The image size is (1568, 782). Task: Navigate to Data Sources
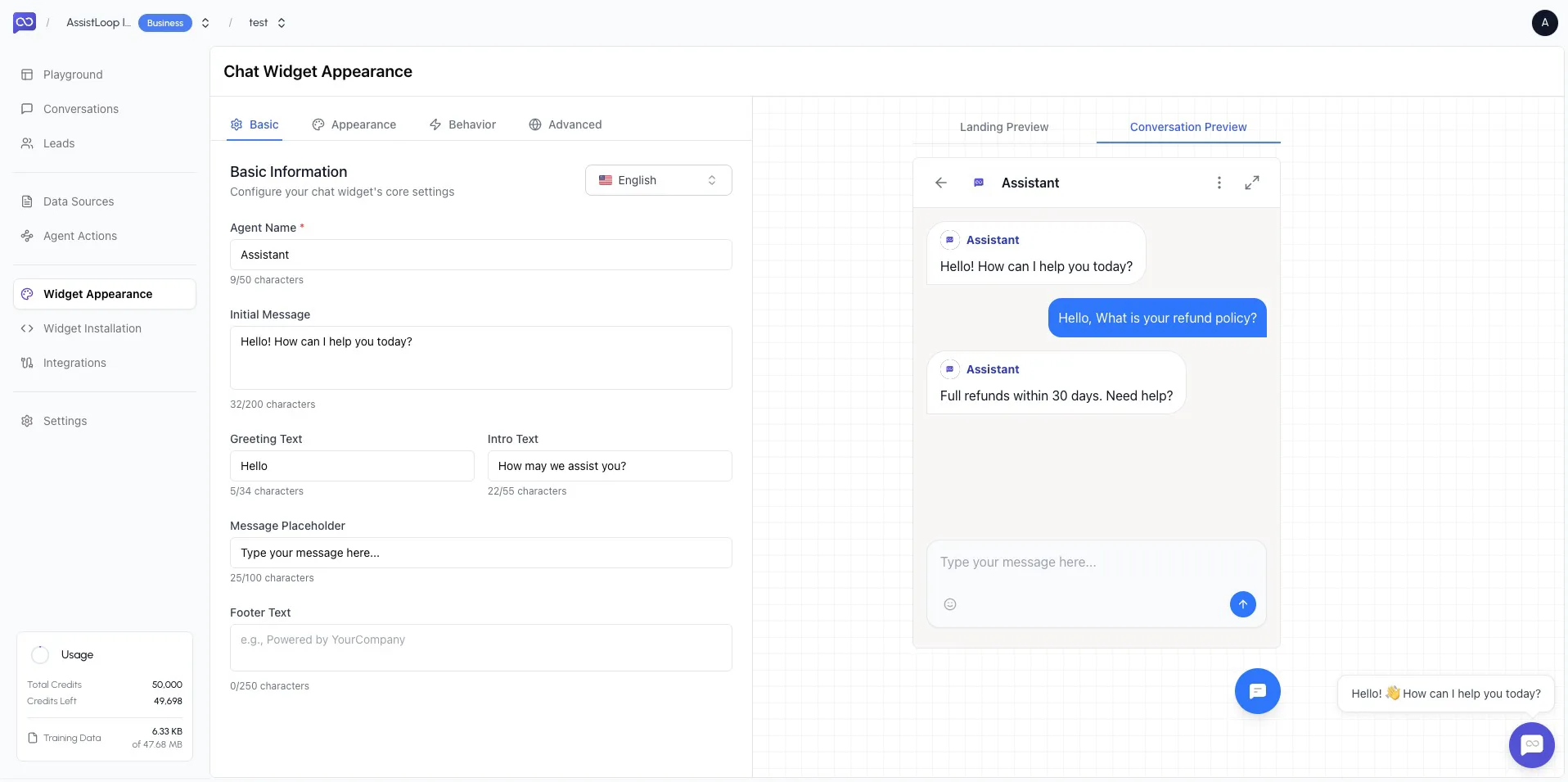pos(105,201)
